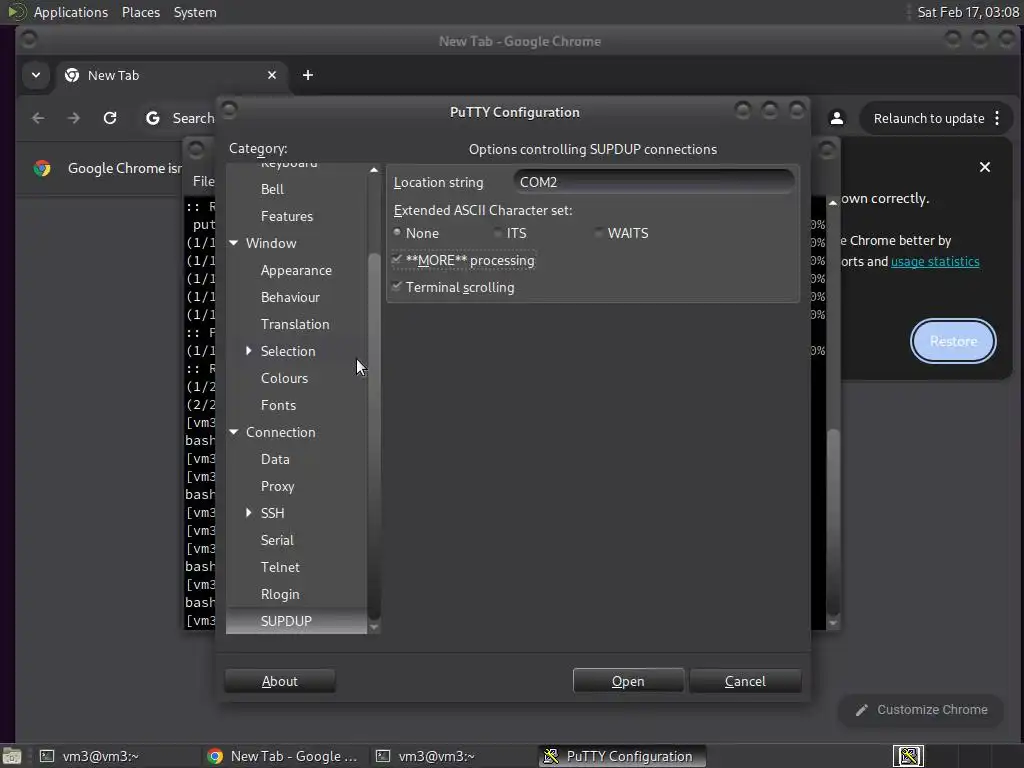Open the Bell settings category

click(272, 189)
